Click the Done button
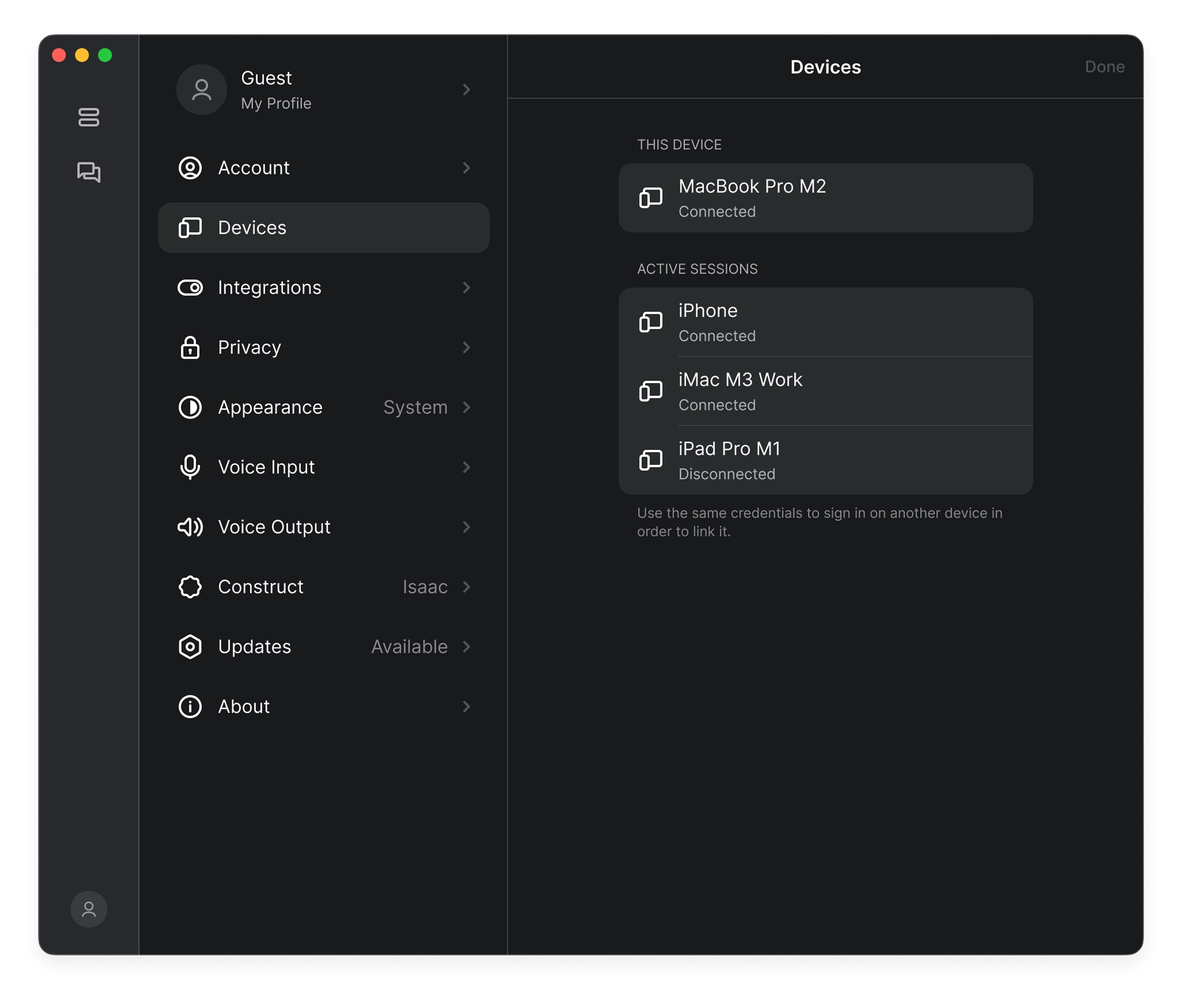1182x1008 pixels. pos(1104,67)
